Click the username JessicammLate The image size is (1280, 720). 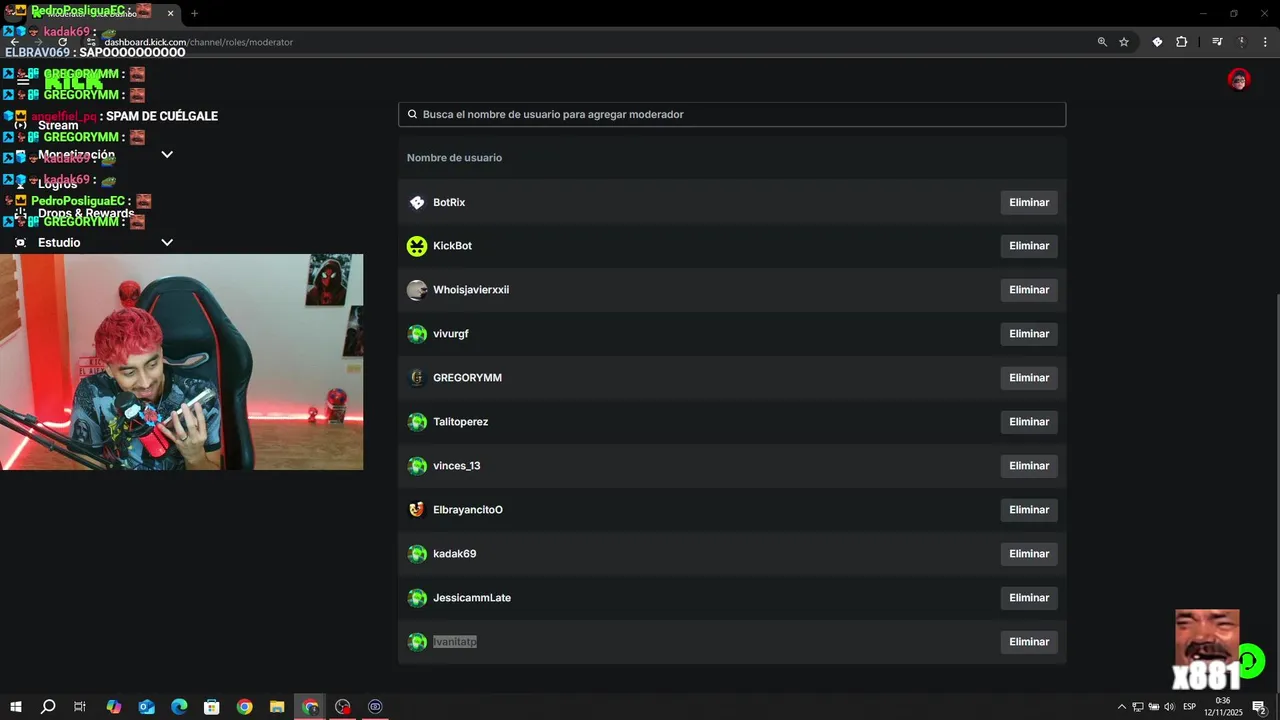tap(472, 598)
